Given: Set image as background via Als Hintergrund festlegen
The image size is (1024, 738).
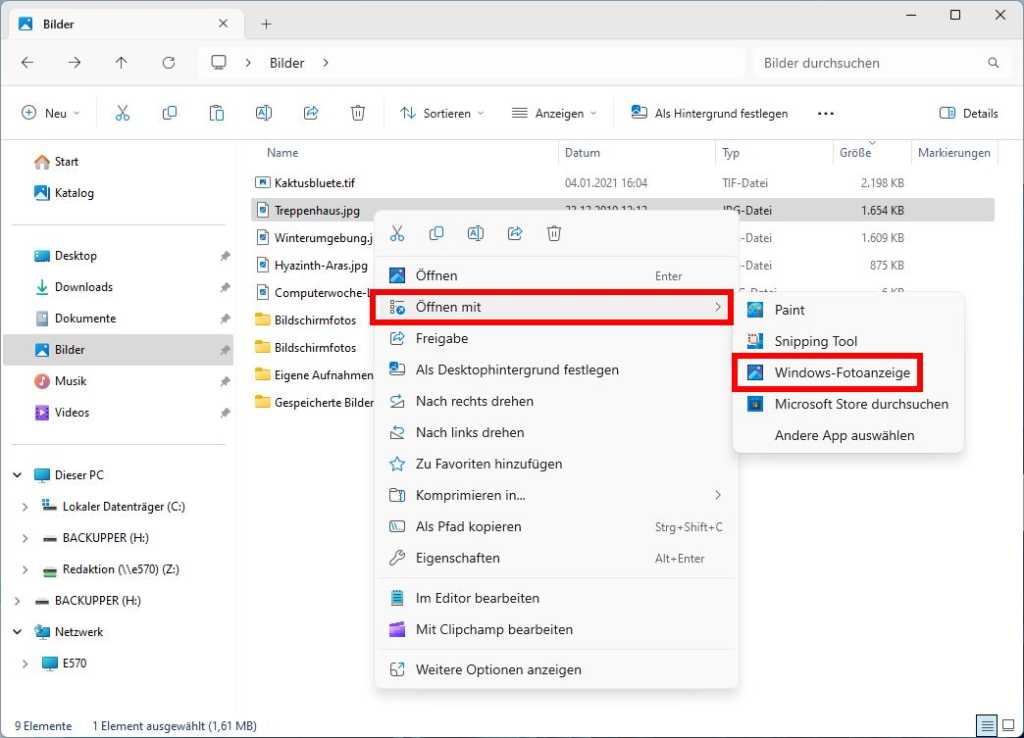Looking at the screenshot, I should [709, 113].
